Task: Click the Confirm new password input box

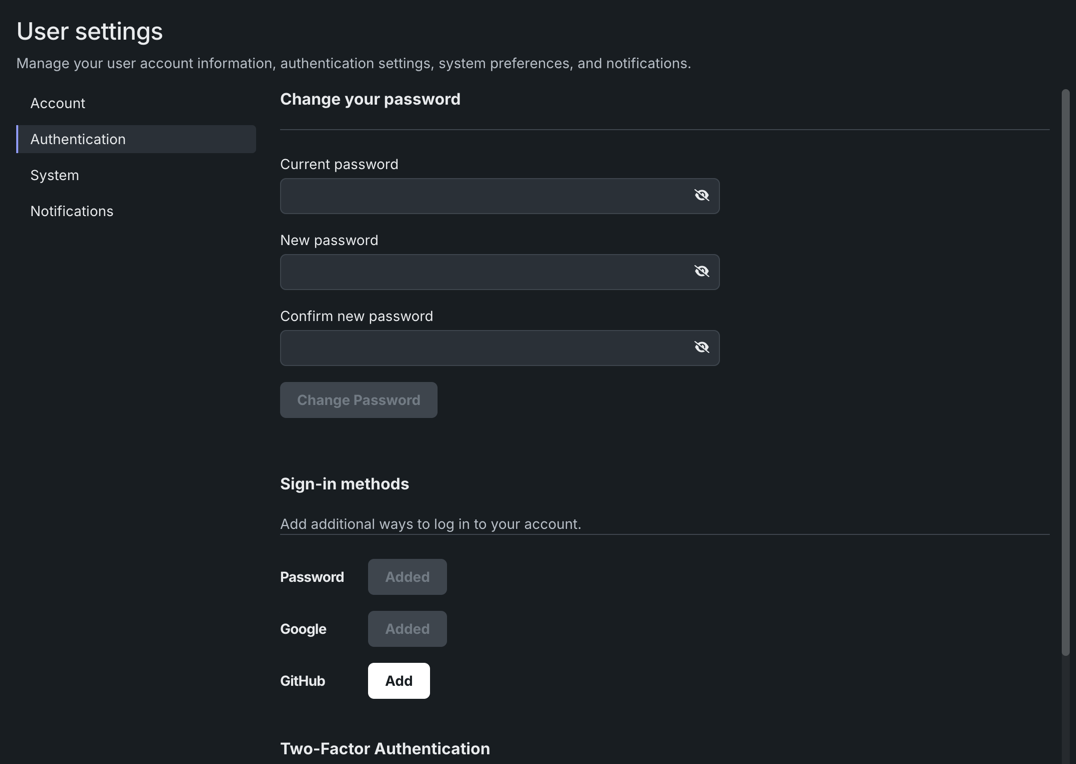Action: [x=484, y=348]
